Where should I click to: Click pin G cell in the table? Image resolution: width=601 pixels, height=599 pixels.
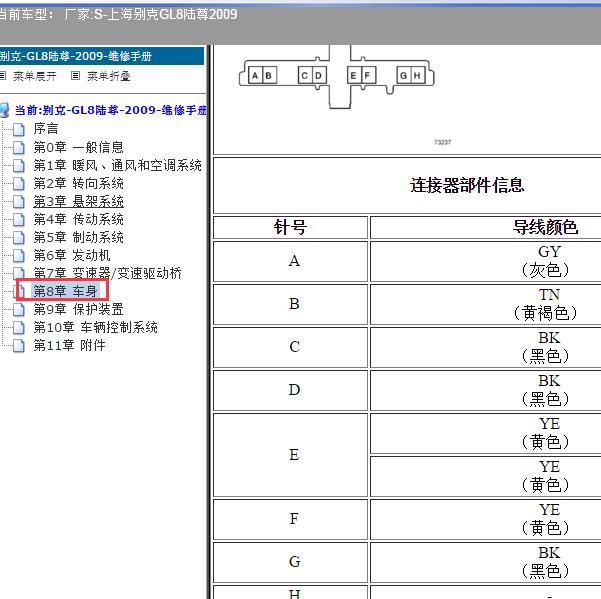point(290,562)
